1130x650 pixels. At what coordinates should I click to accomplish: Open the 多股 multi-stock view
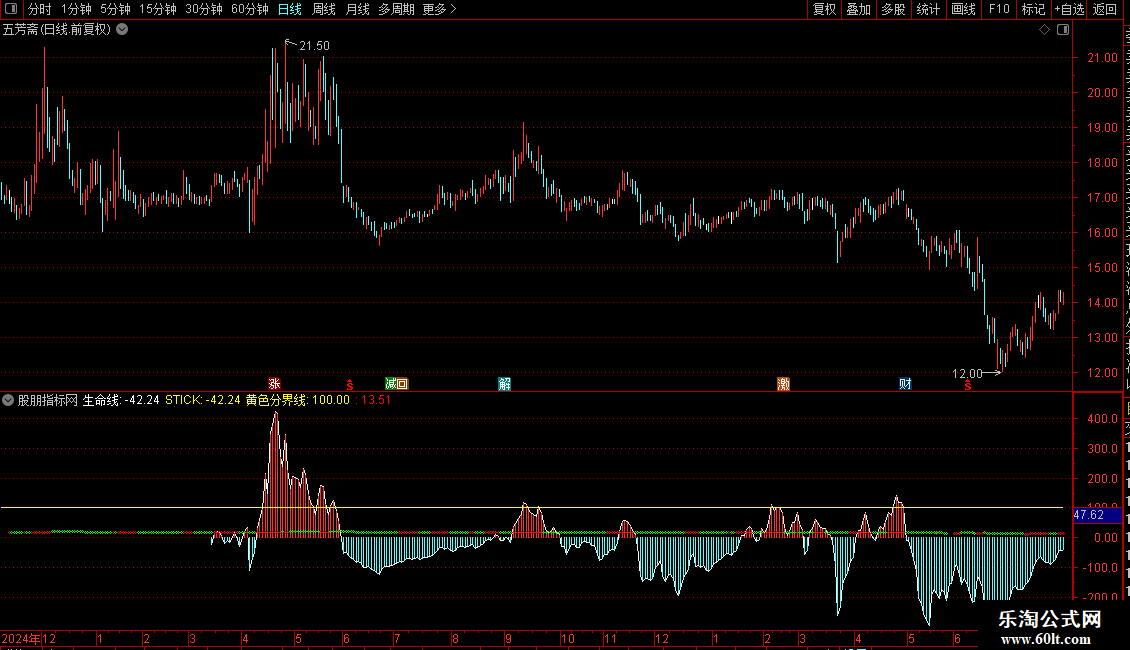click(893, 9)
